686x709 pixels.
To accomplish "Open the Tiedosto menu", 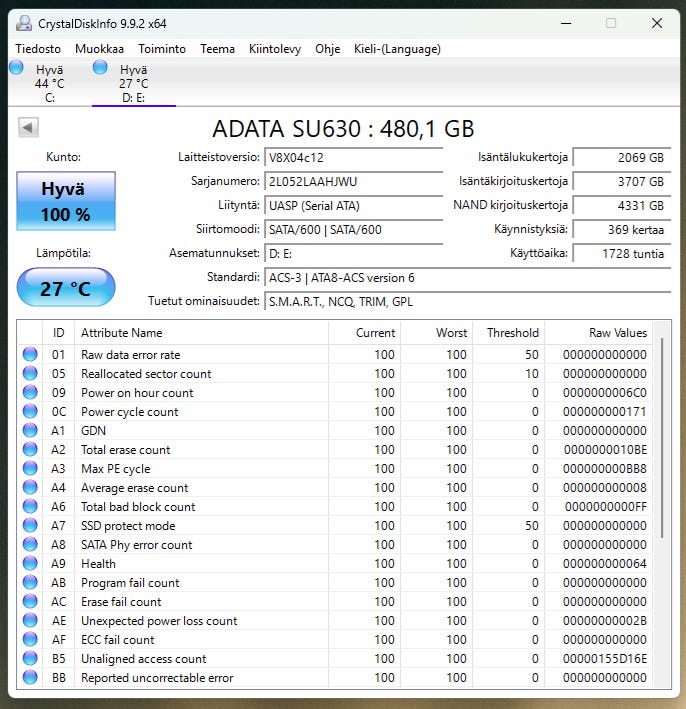I will point(38,49).
